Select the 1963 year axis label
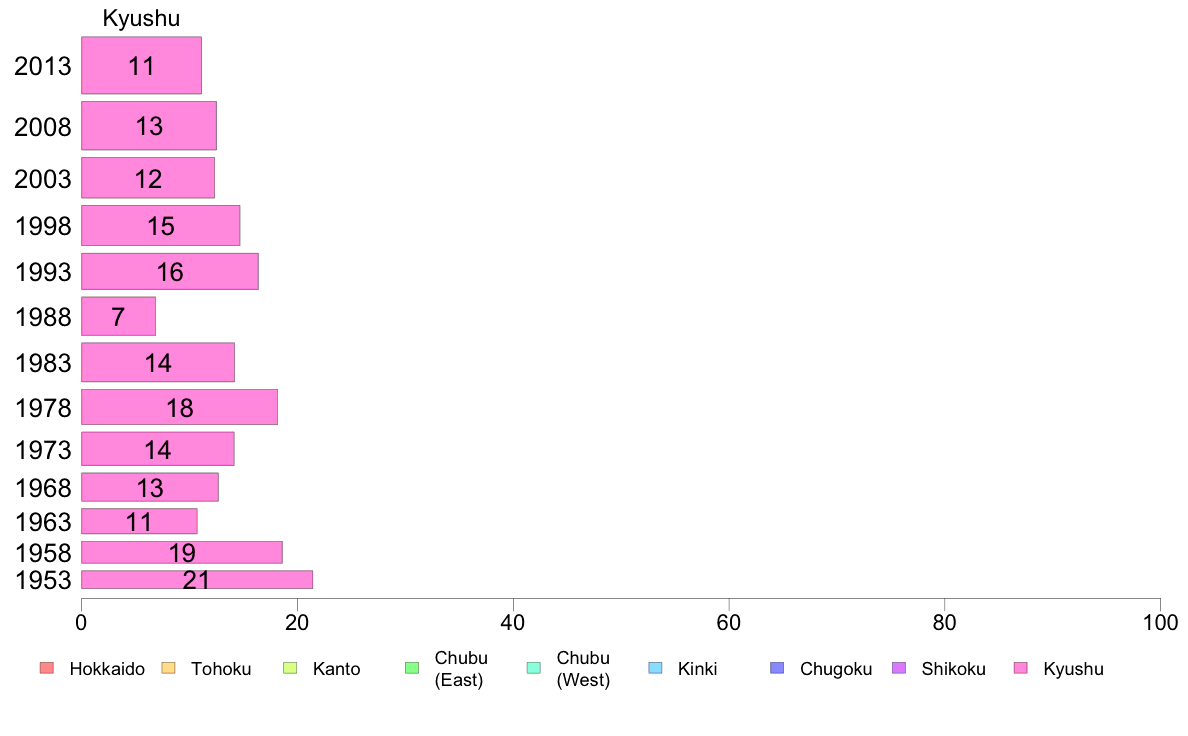 (x=43, y=522)
